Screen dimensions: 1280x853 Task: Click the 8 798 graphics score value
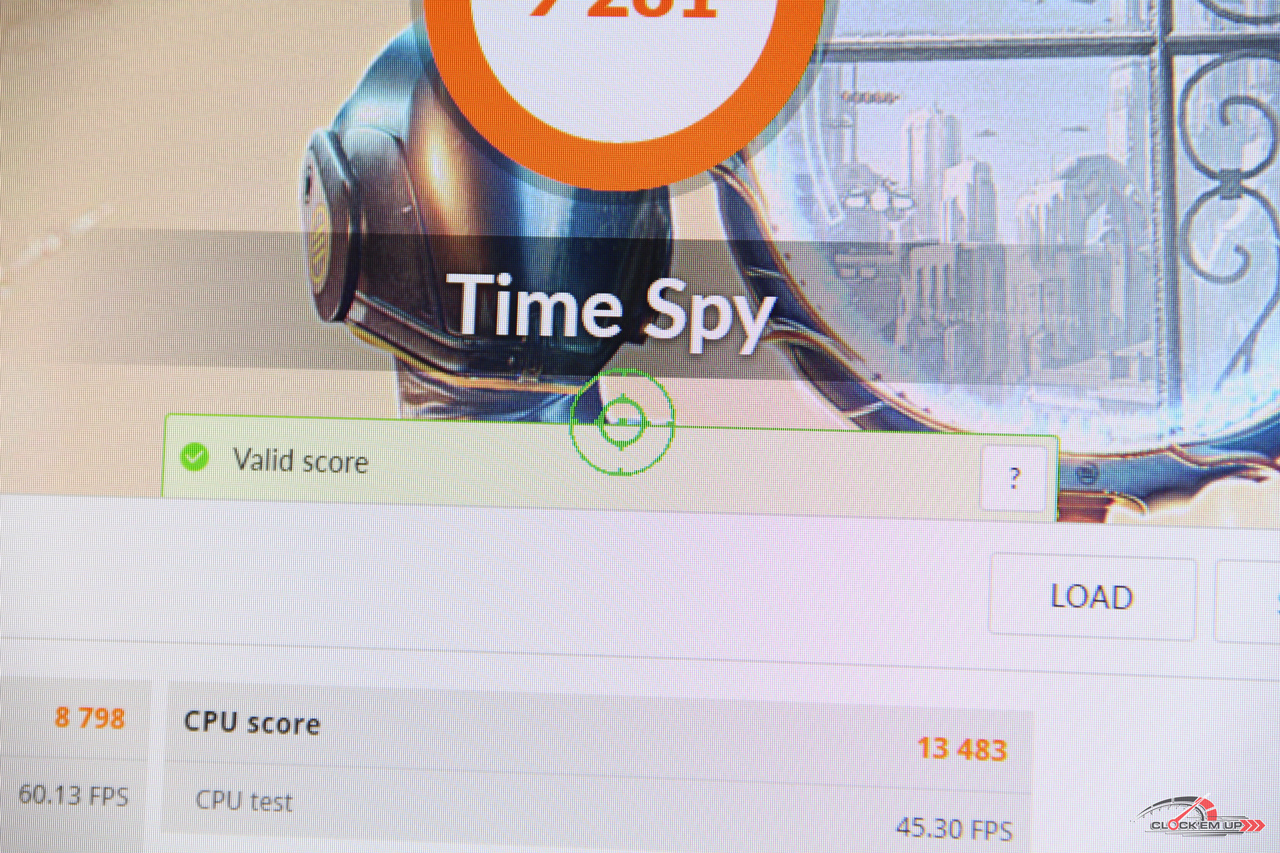point(90,717)
